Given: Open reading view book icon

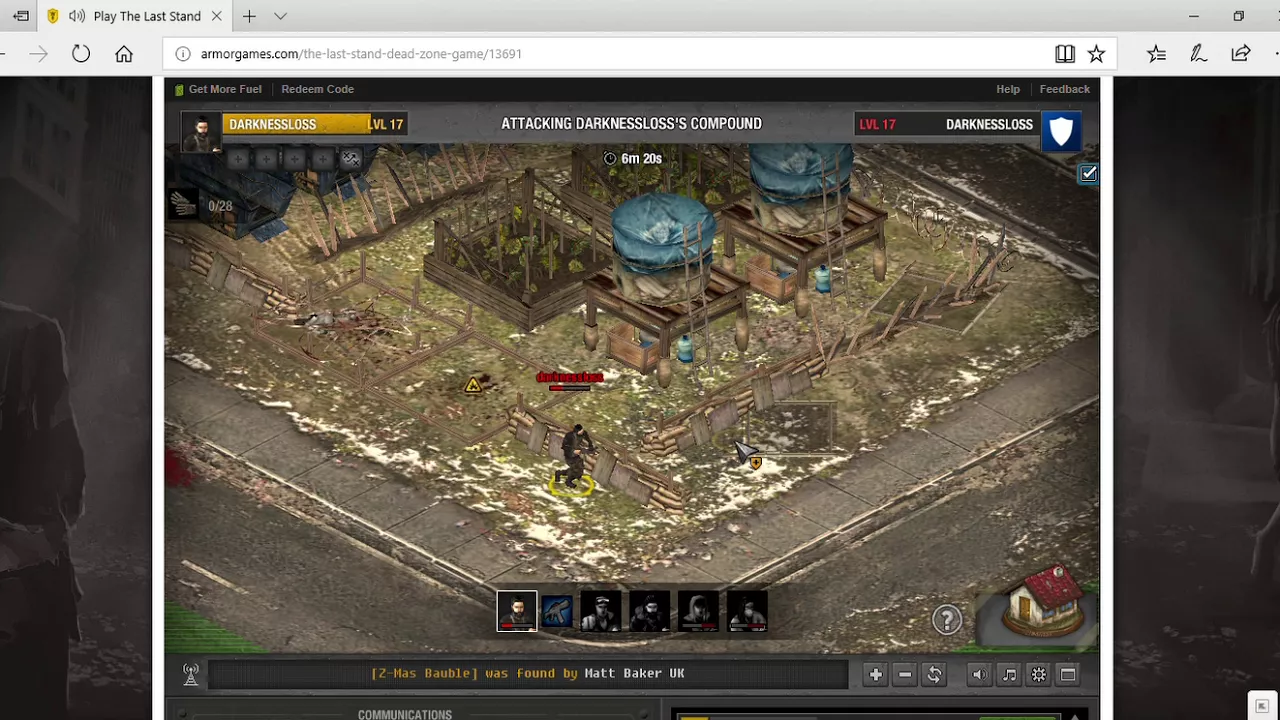Looking at the screenshot, I should (x=1065, y=54).
